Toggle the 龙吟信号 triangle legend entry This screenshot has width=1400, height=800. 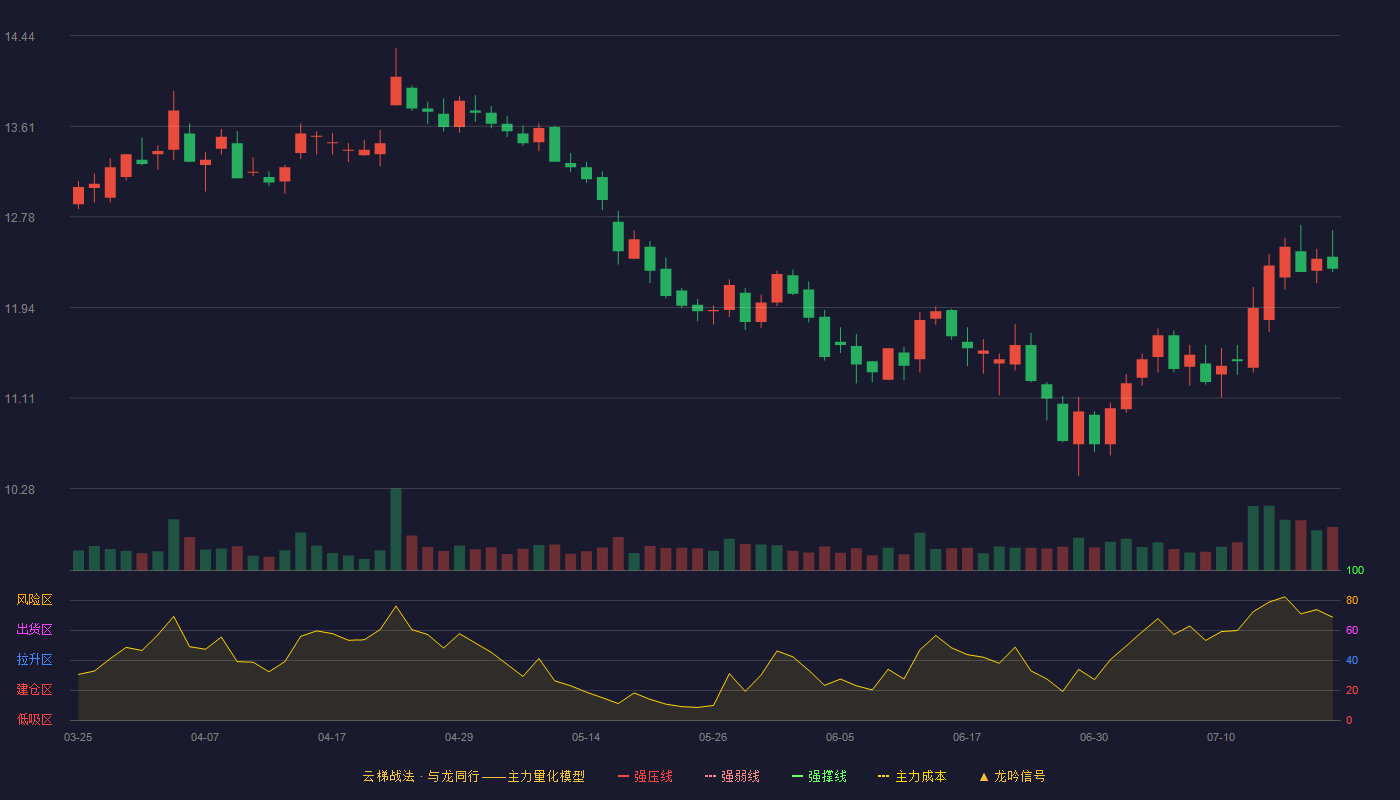point(1012,776)
